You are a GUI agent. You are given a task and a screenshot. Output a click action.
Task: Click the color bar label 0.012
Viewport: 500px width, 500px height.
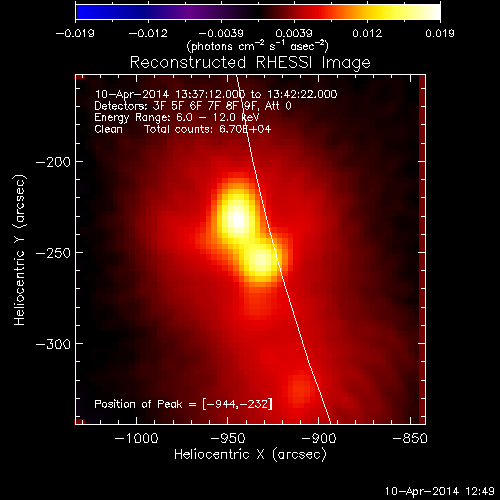(x=367, y=33)
